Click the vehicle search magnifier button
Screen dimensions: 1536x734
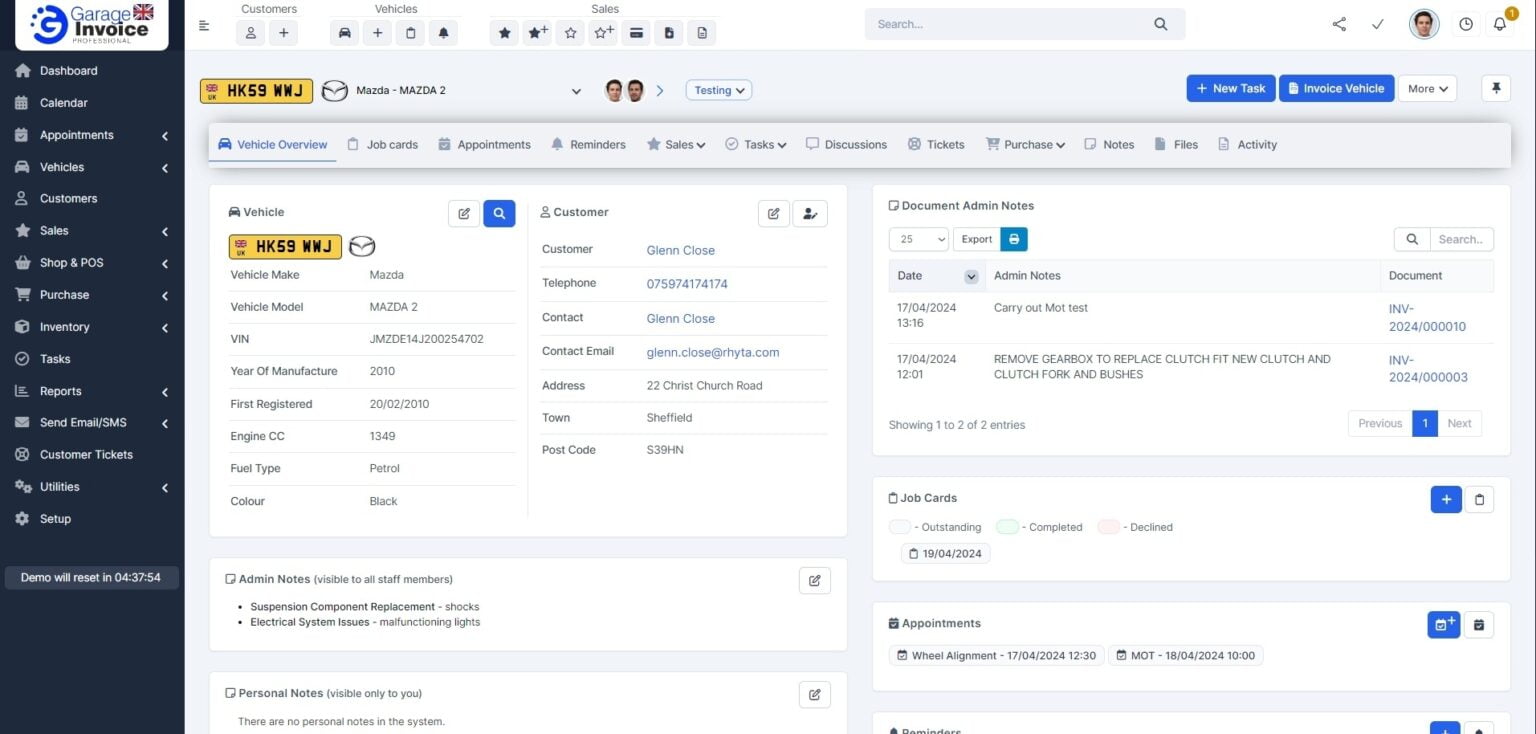[x=499, y=213]
